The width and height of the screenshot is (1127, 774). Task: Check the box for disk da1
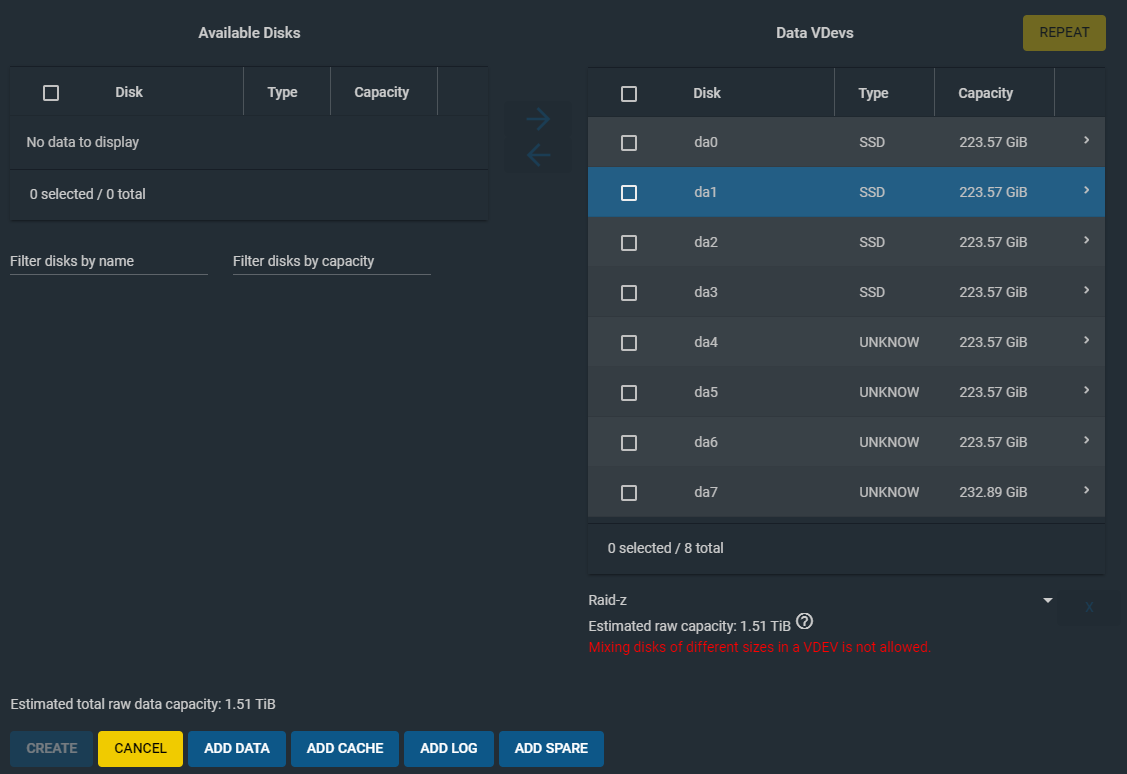(x=629, y=193)
